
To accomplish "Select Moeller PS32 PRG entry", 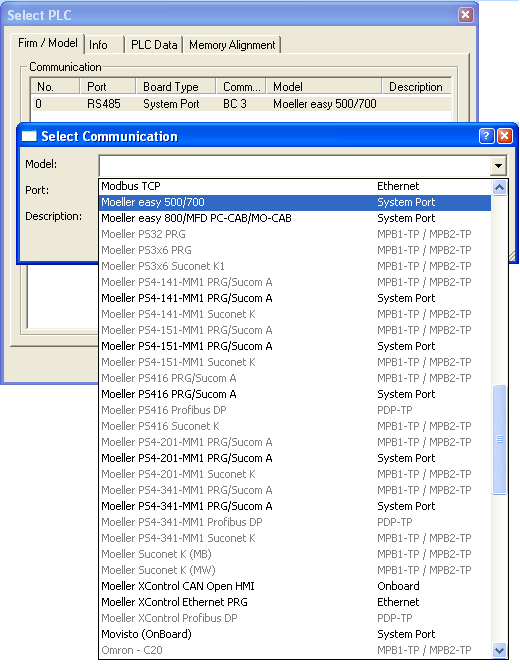I will (x=295, y=234).
